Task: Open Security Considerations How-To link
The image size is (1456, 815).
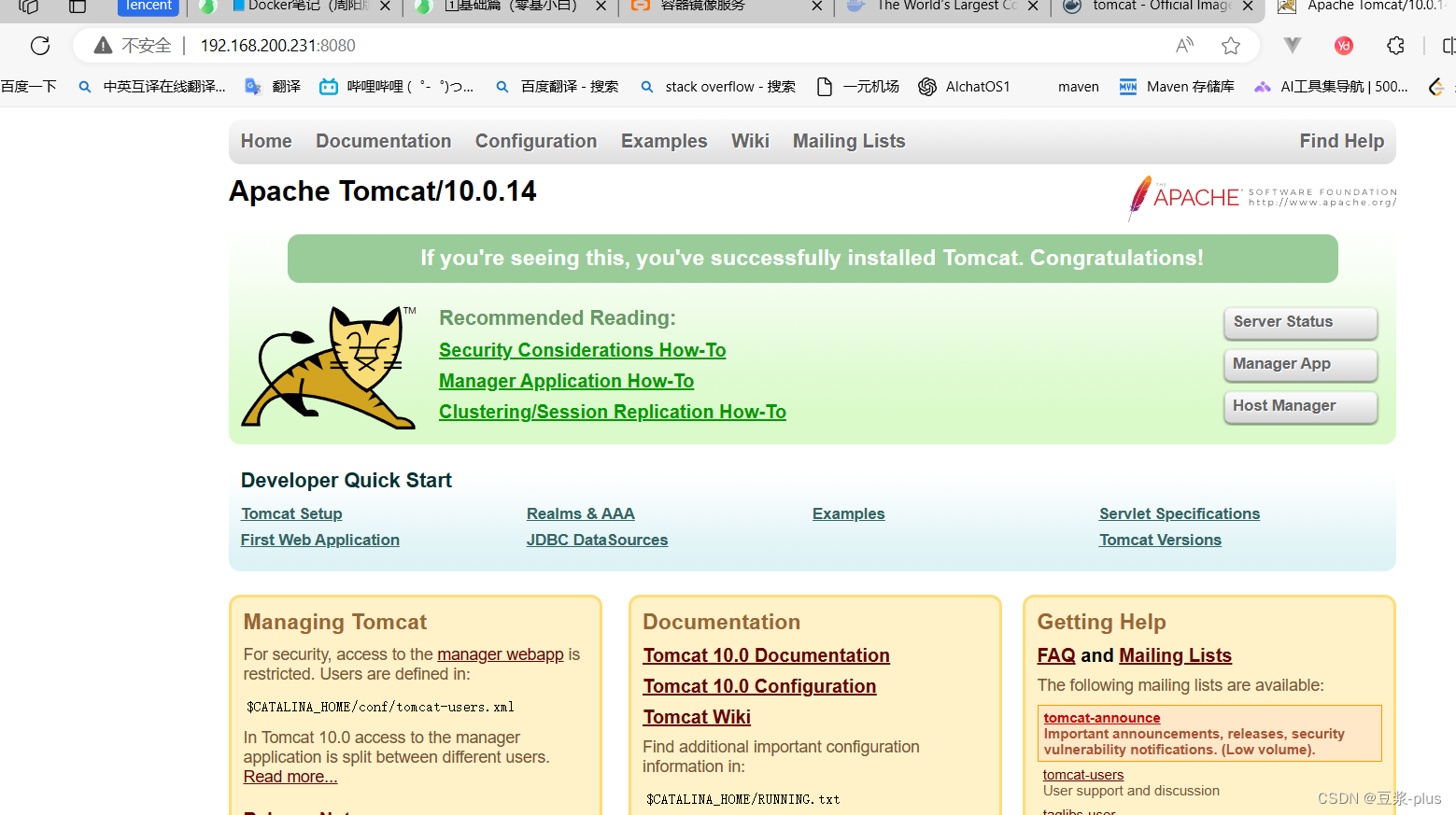Action: [x=582, y=350]
